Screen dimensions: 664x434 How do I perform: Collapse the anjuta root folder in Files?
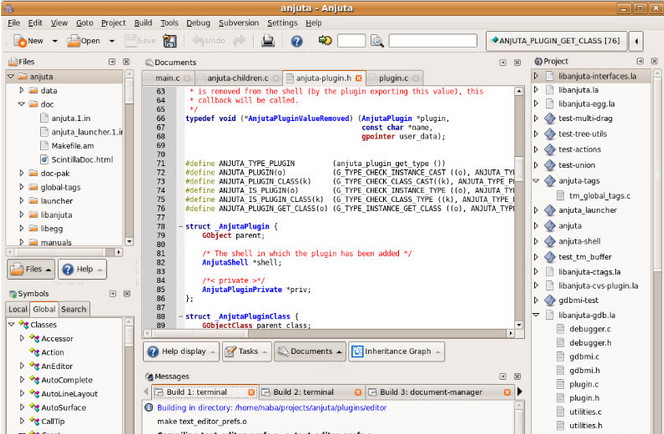pyautogui.click(x=11, y=77)
